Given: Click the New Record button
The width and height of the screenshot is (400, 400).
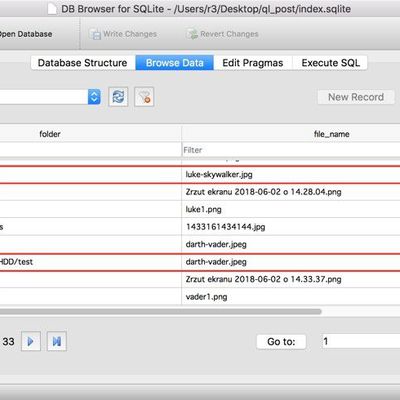Looking at the screenshot, I should point(356,97).
